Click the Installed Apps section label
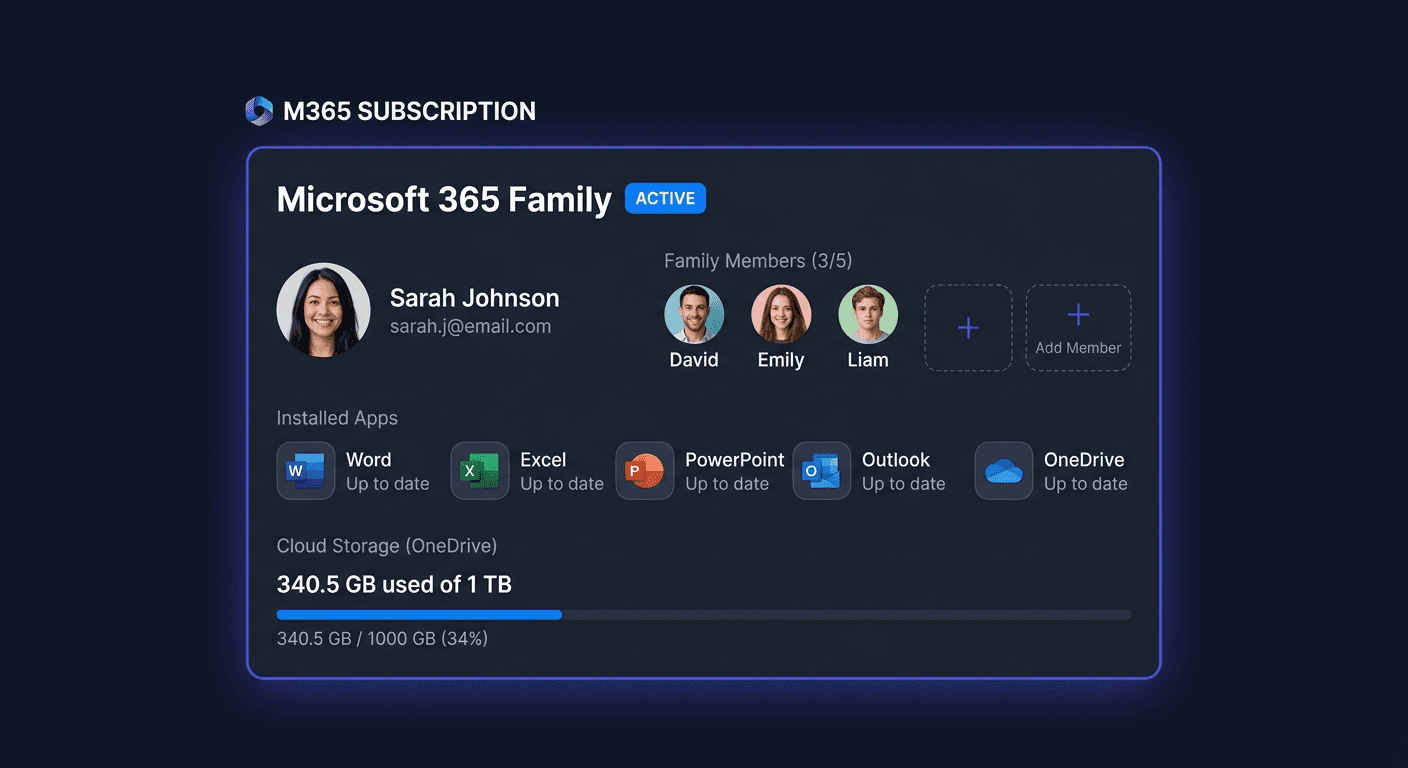 click(x=337, y=418)
